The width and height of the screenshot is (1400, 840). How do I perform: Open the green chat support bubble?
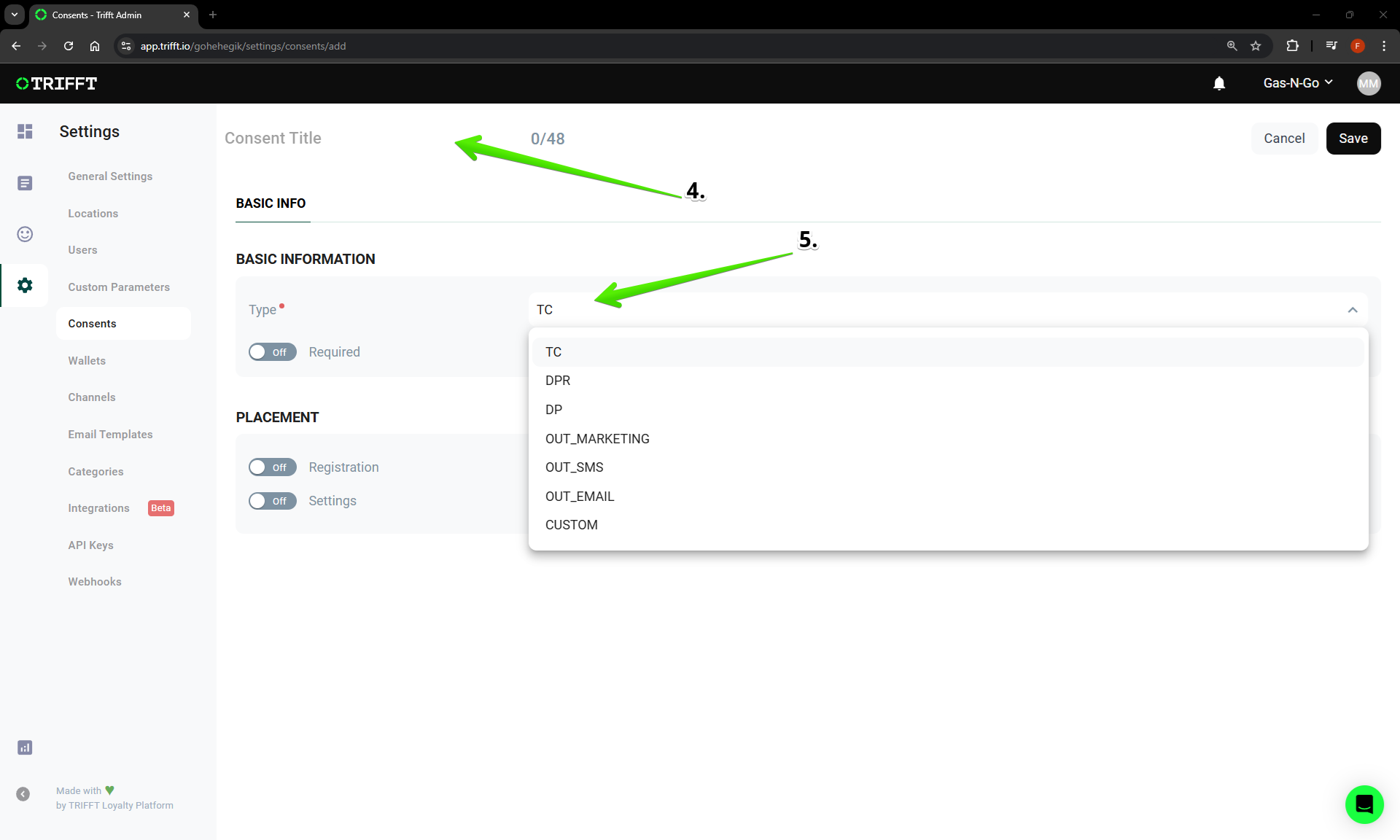[1364, 804]
